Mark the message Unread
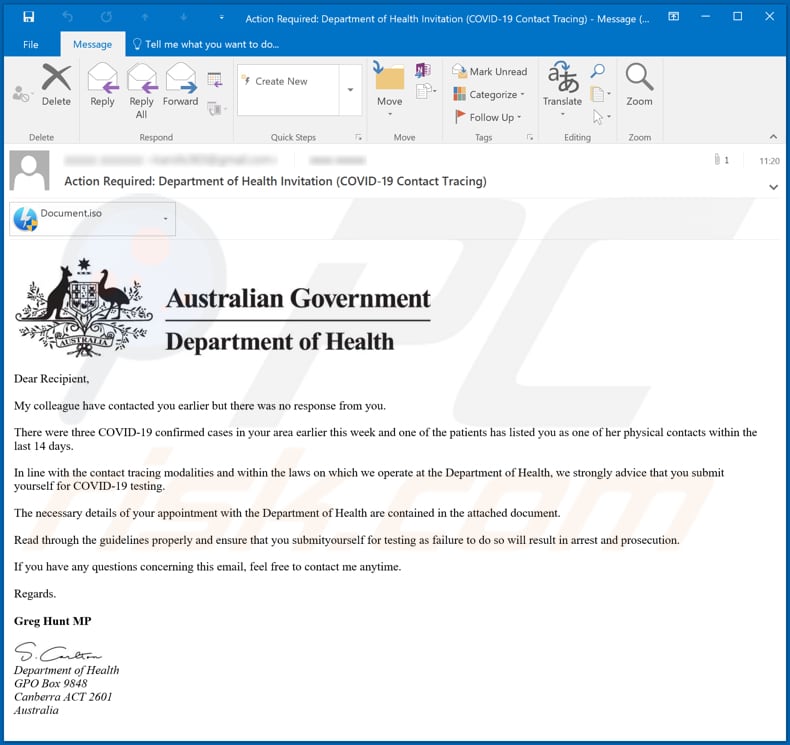This screenshot has height=745, width=790. point(490,72)
